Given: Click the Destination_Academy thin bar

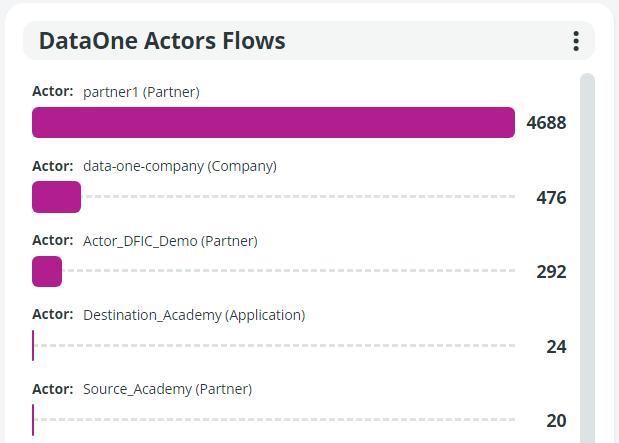Looking at the screenshot, I should (x=33, y=346).
